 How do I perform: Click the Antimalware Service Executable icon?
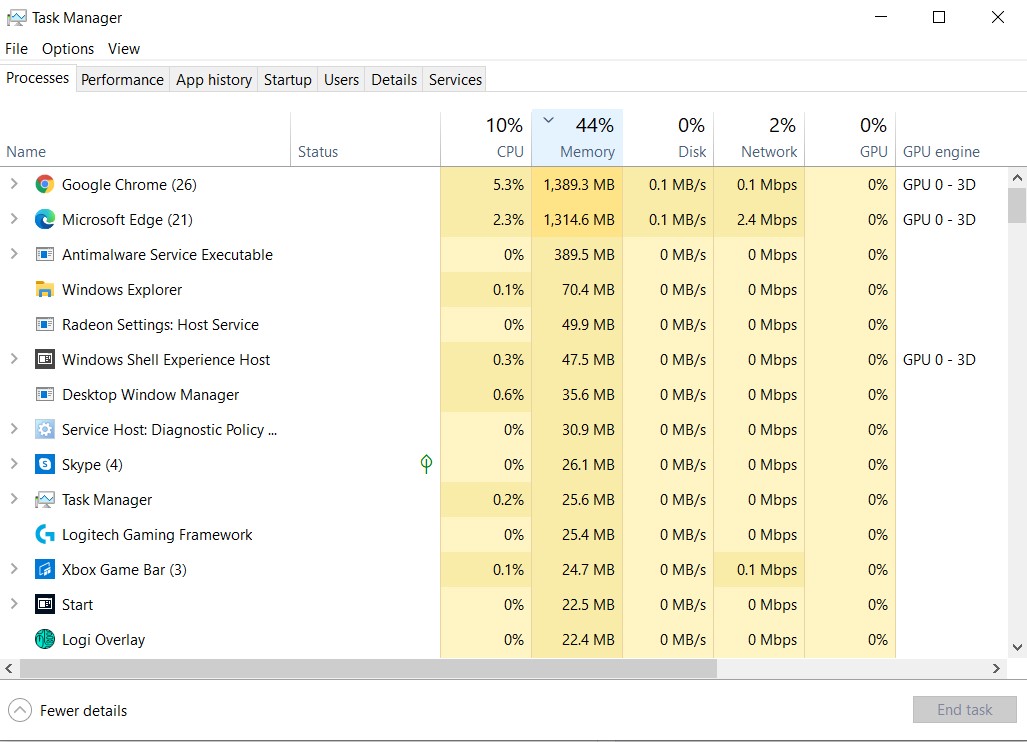coord(45,255)
